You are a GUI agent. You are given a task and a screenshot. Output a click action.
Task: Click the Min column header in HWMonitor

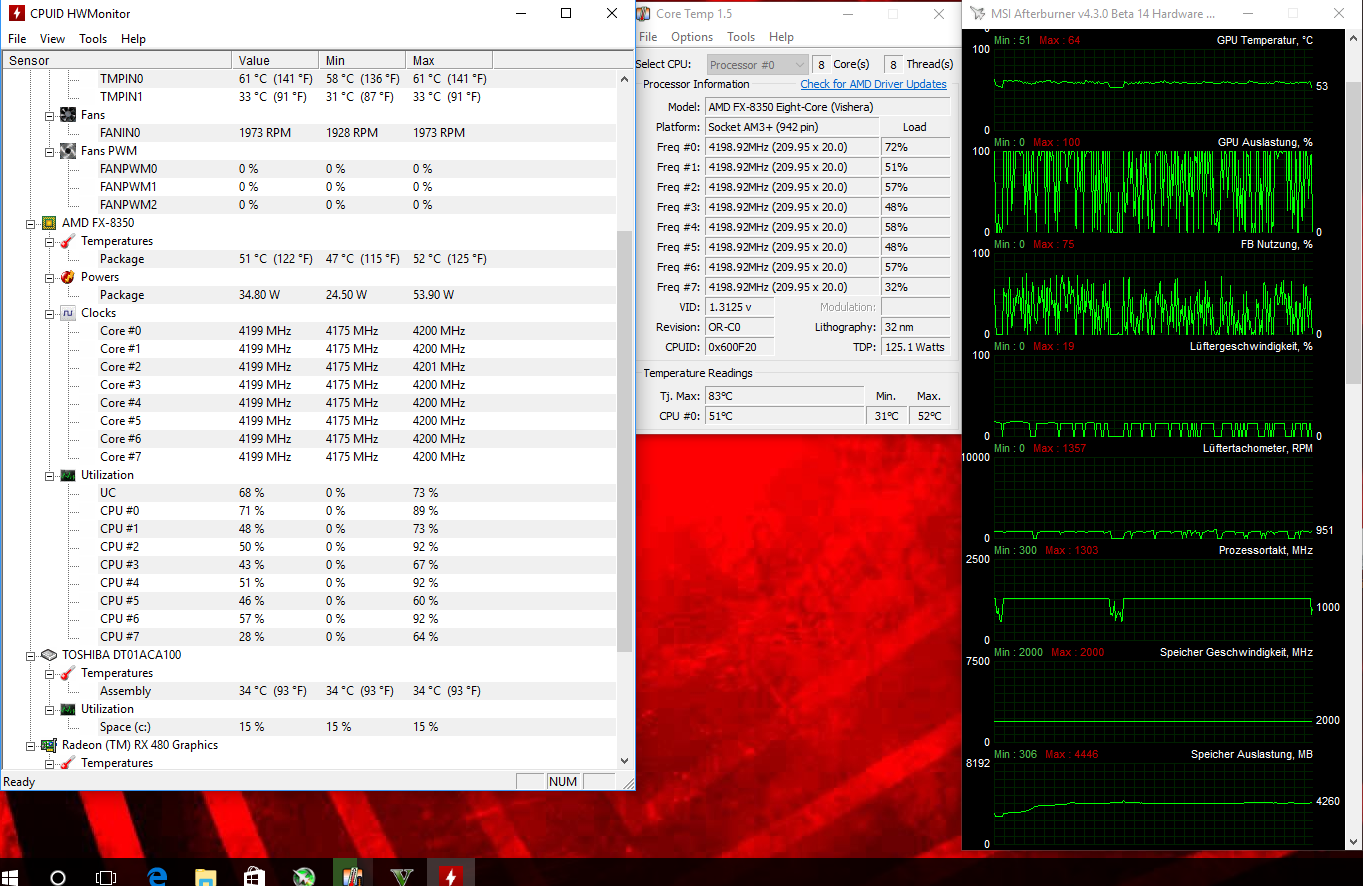pyautogui.click(x=362, y=60)
